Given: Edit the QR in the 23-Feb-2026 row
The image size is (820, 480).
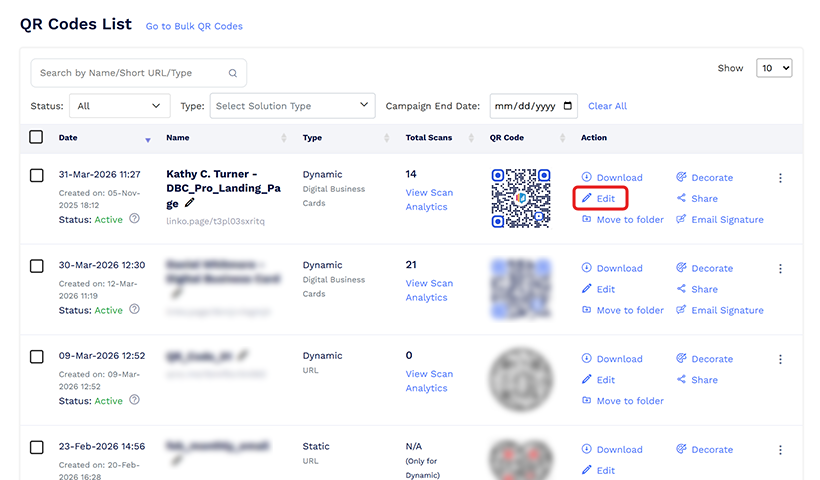Looking at the screenshot, I should [599, 471].
